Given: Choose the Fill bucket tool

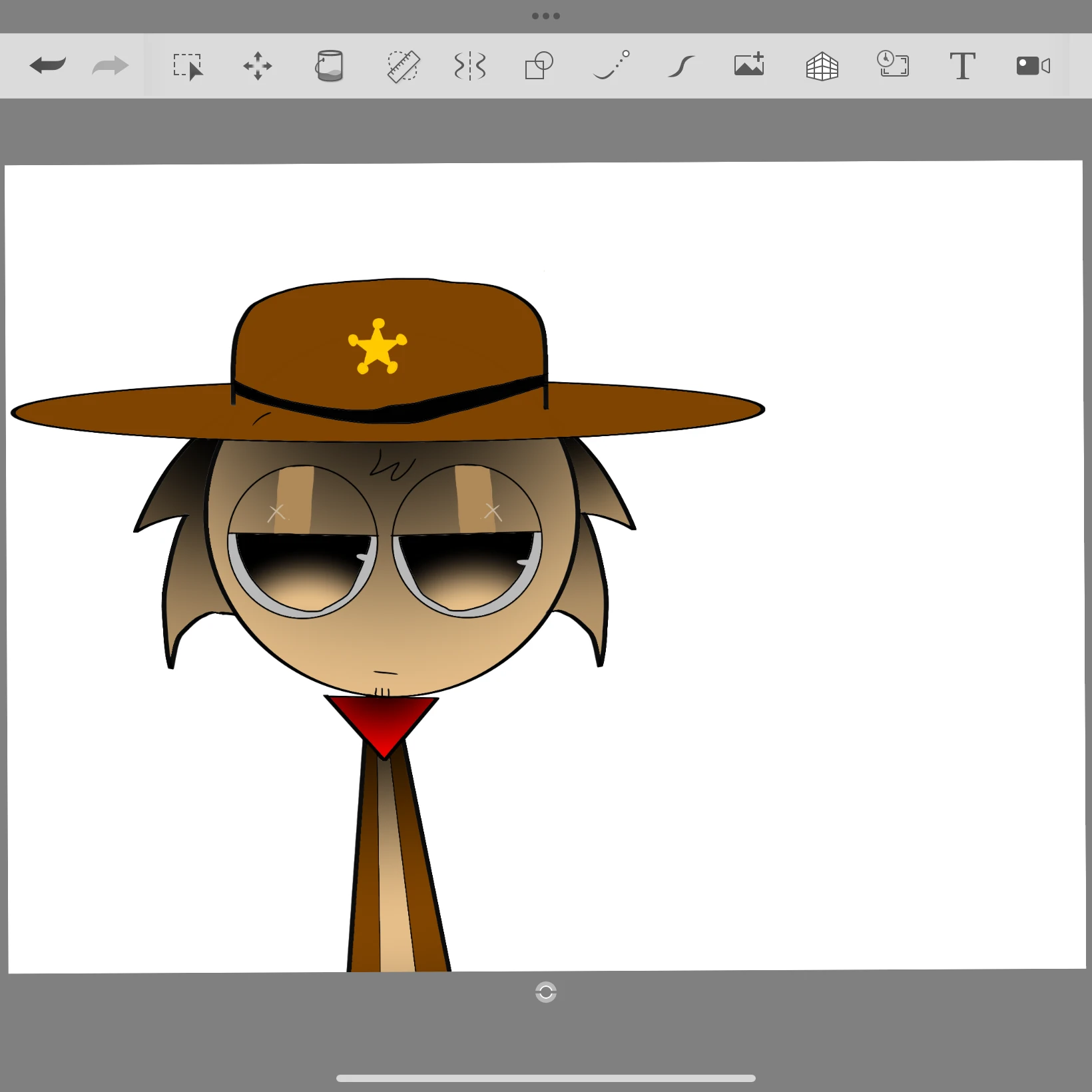Looking at the screenshot, I should 329,66.
